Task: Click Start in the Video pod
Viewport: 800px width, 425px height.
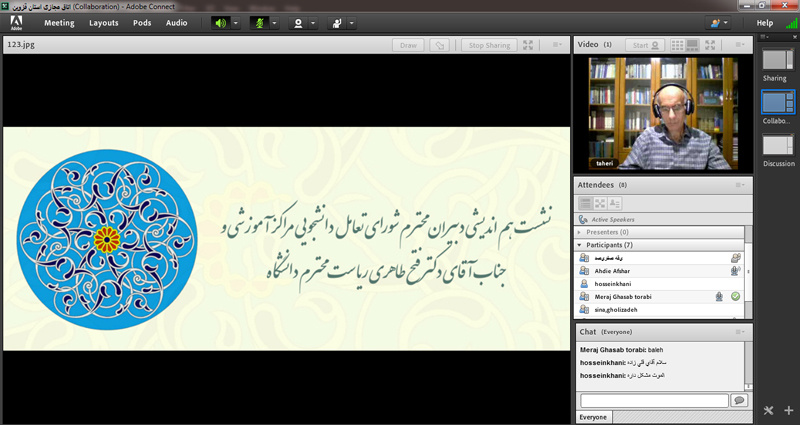Action: point(645,45)
